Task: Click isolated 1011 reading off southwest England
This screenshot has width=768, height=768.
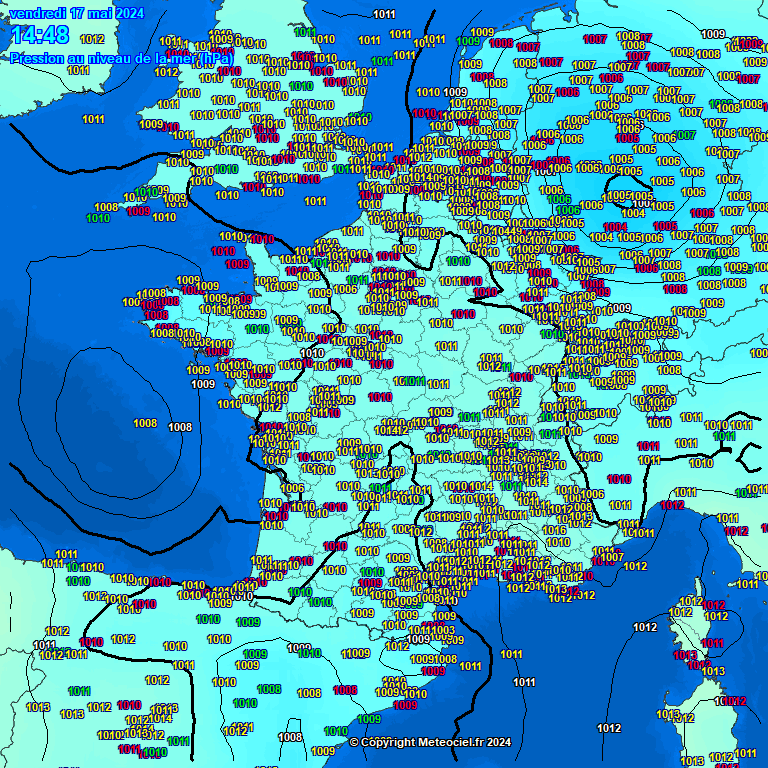Action: coord(93,119)
